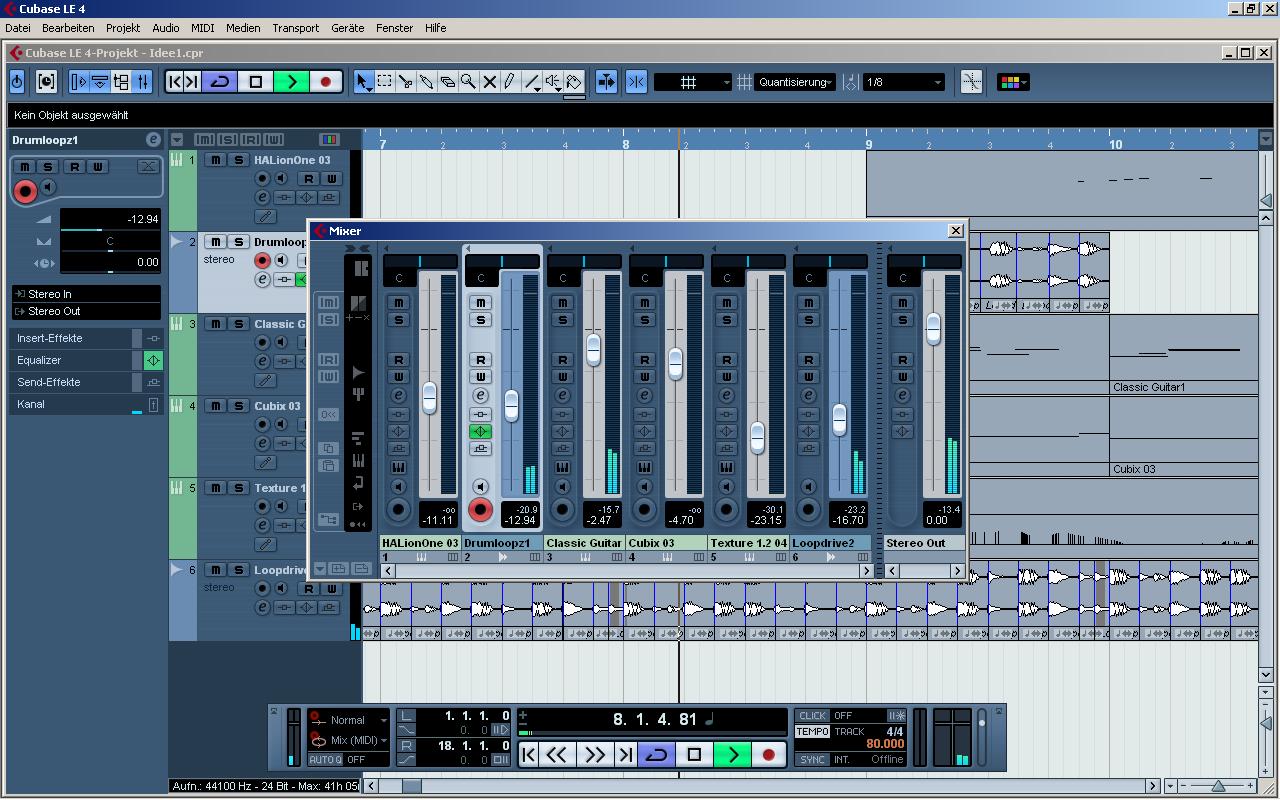
Task: Click the HALionOne 03 mixer channel fader
Action: click(429, 397)
